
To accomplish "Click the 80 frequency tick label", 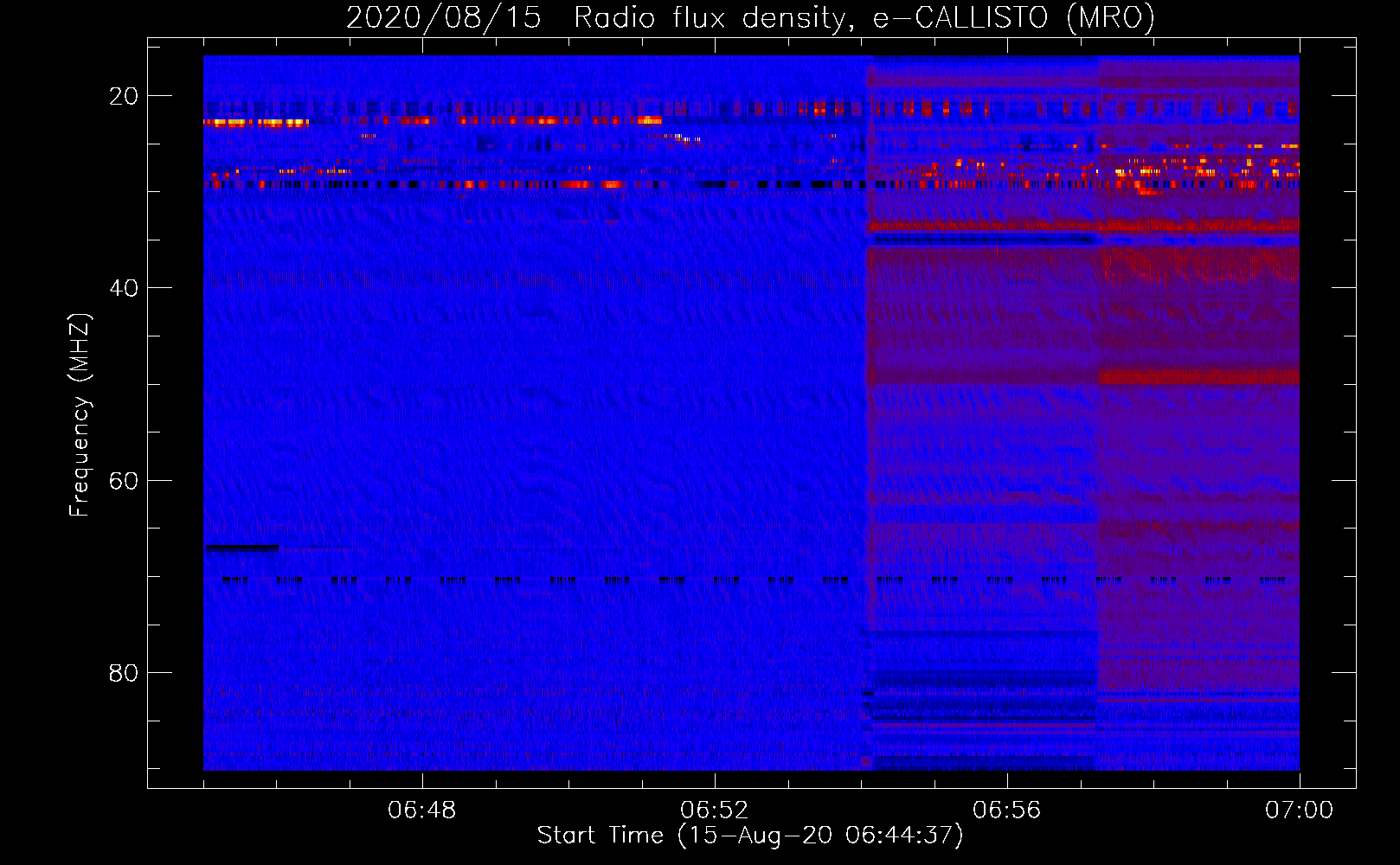I will (x=124, y=673).
